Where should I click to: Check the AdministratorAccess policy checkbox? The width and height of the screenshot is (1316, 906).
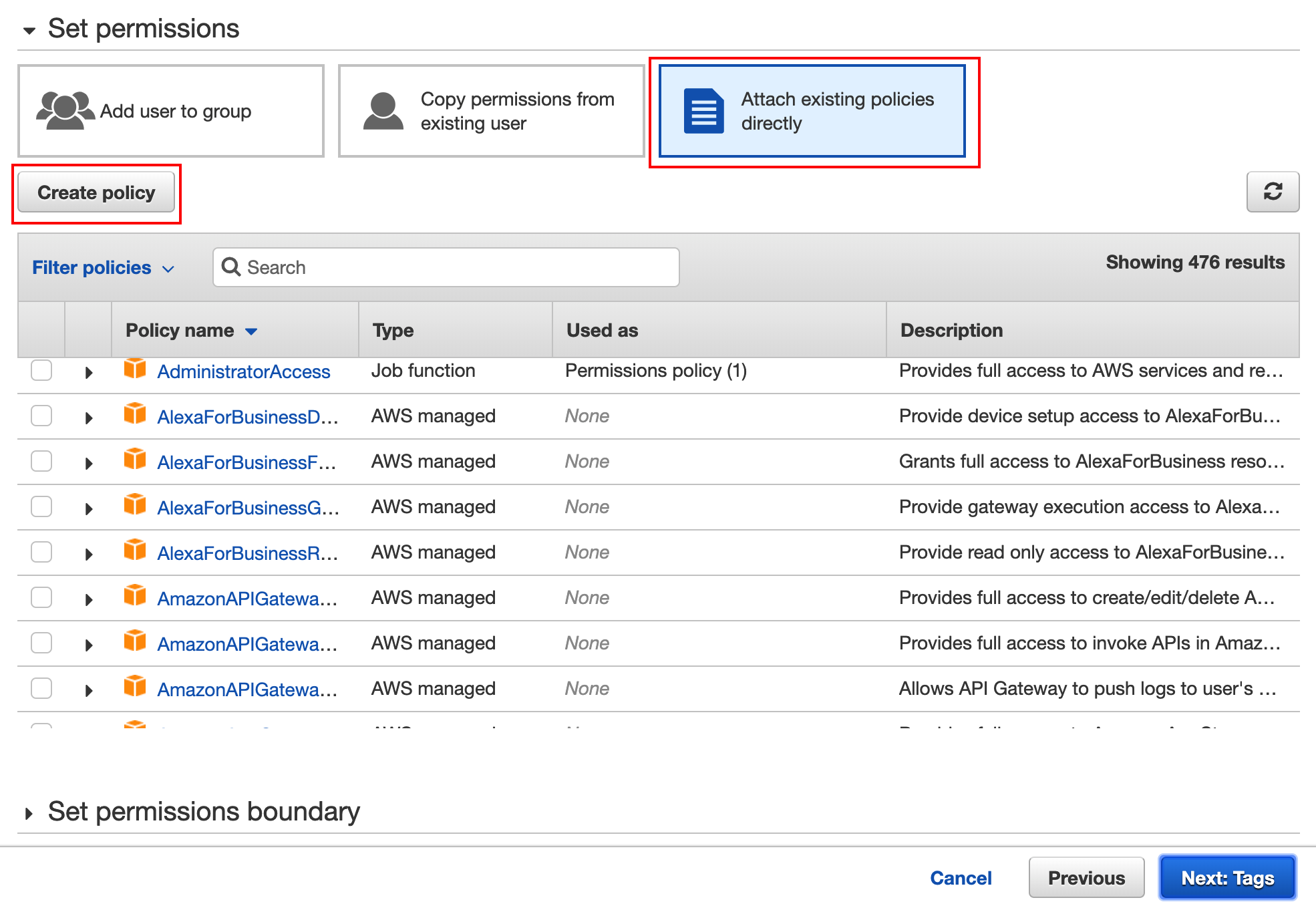click(x=41, y=370)
